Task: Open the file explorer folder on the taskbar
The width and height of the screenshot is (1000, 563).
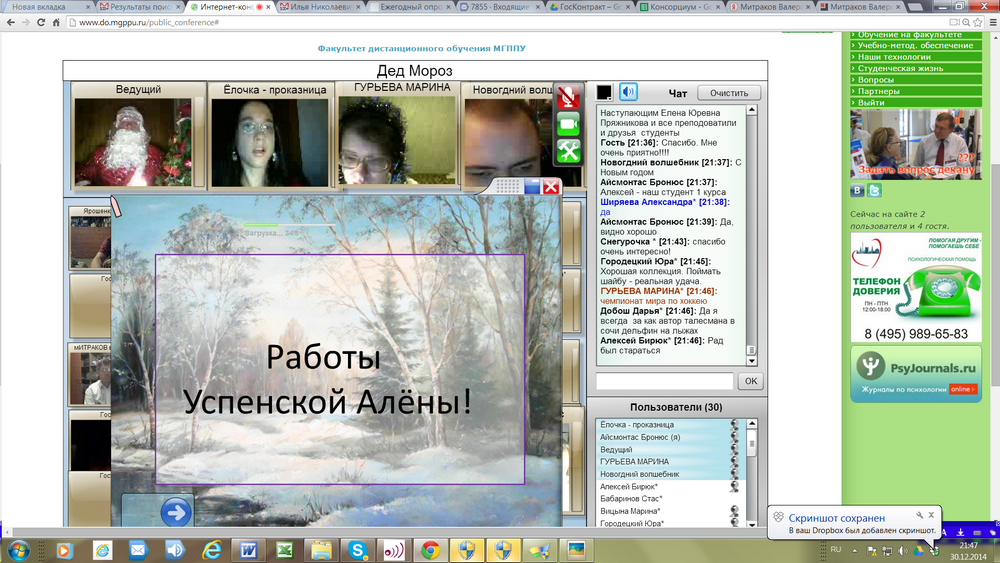Action: pyautogui.click(x=321, y=550)
